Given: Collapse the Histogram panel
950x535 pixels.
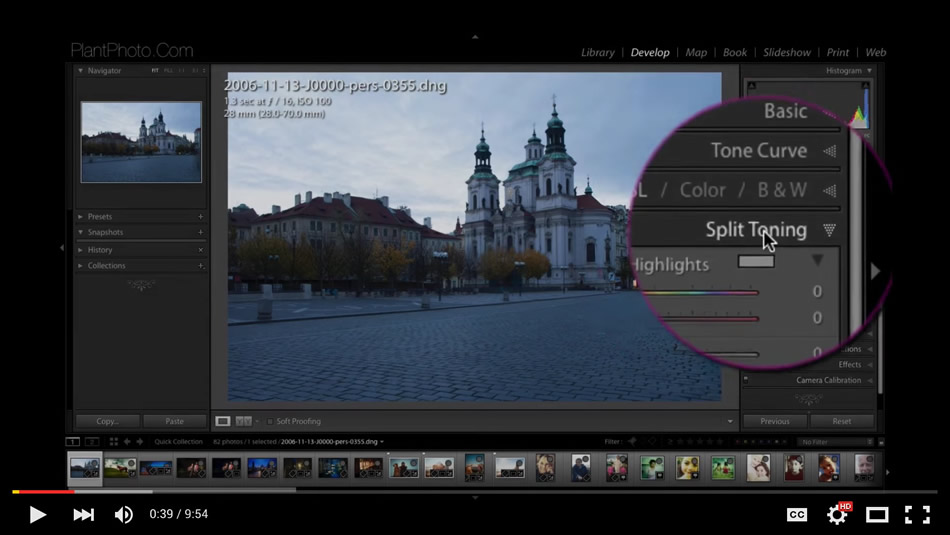Looking at the screenshot, I should [x=869, y=70].
